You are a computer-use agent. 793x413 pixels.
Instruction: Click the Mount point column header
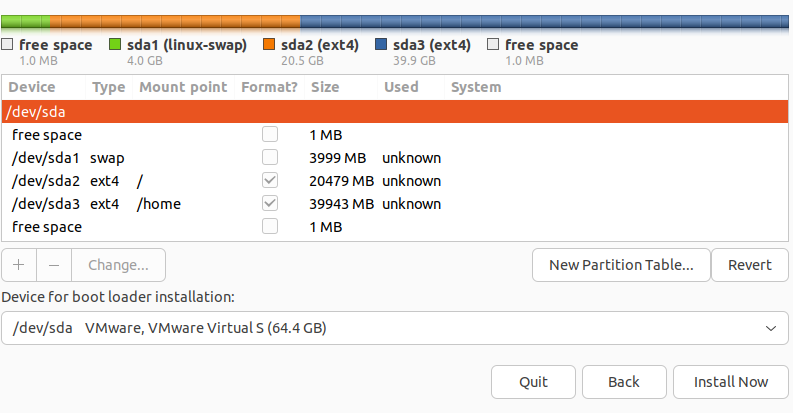click(x=183, y=87)
